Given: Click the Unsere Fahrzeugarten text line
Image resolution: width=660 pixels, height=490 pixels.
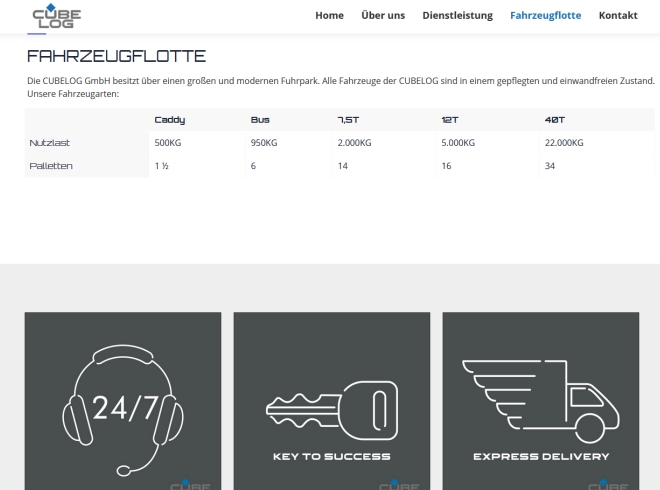Looking at the screenshot, I should point(73,94).
